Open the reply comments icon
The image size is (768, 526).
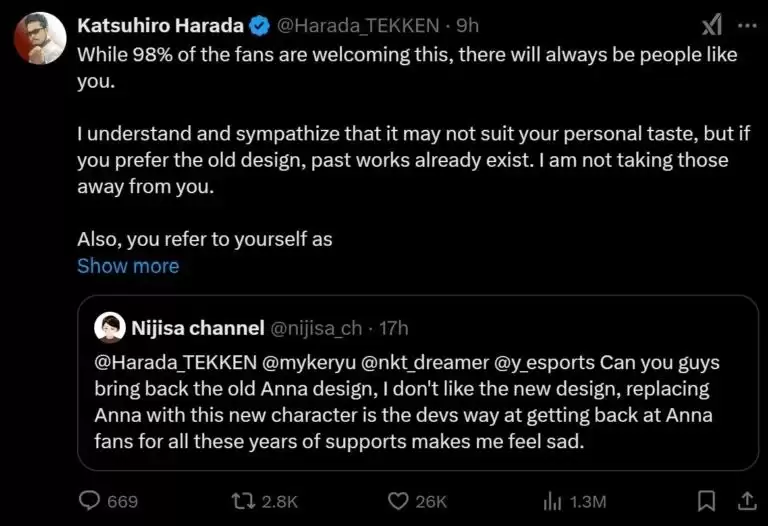coord(90,501)
